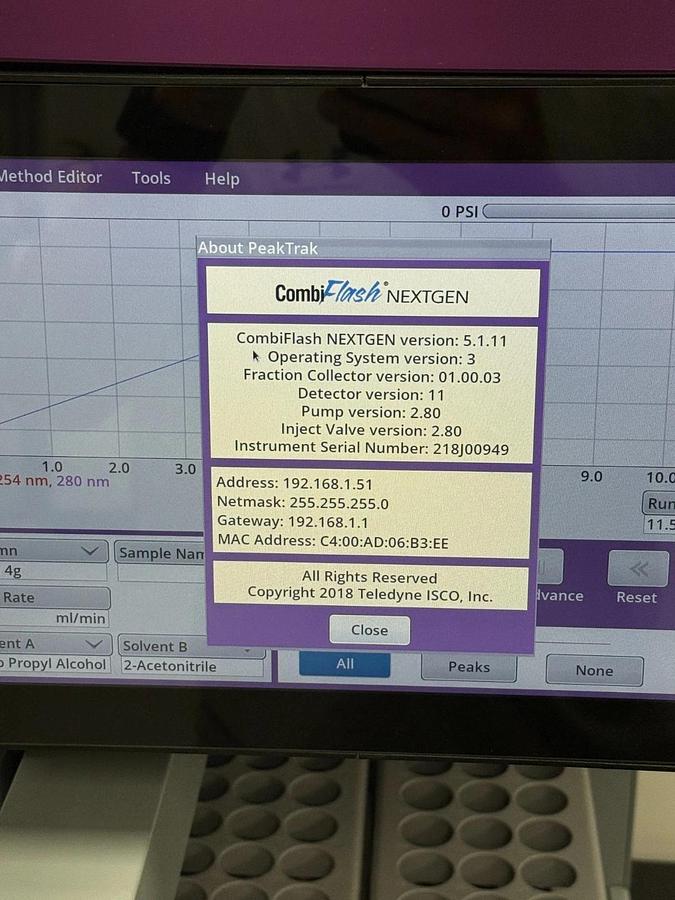The width and height of the screenshot is (675, 900).
Task: Click the Flow Rate button
Action: coord(55,598)
